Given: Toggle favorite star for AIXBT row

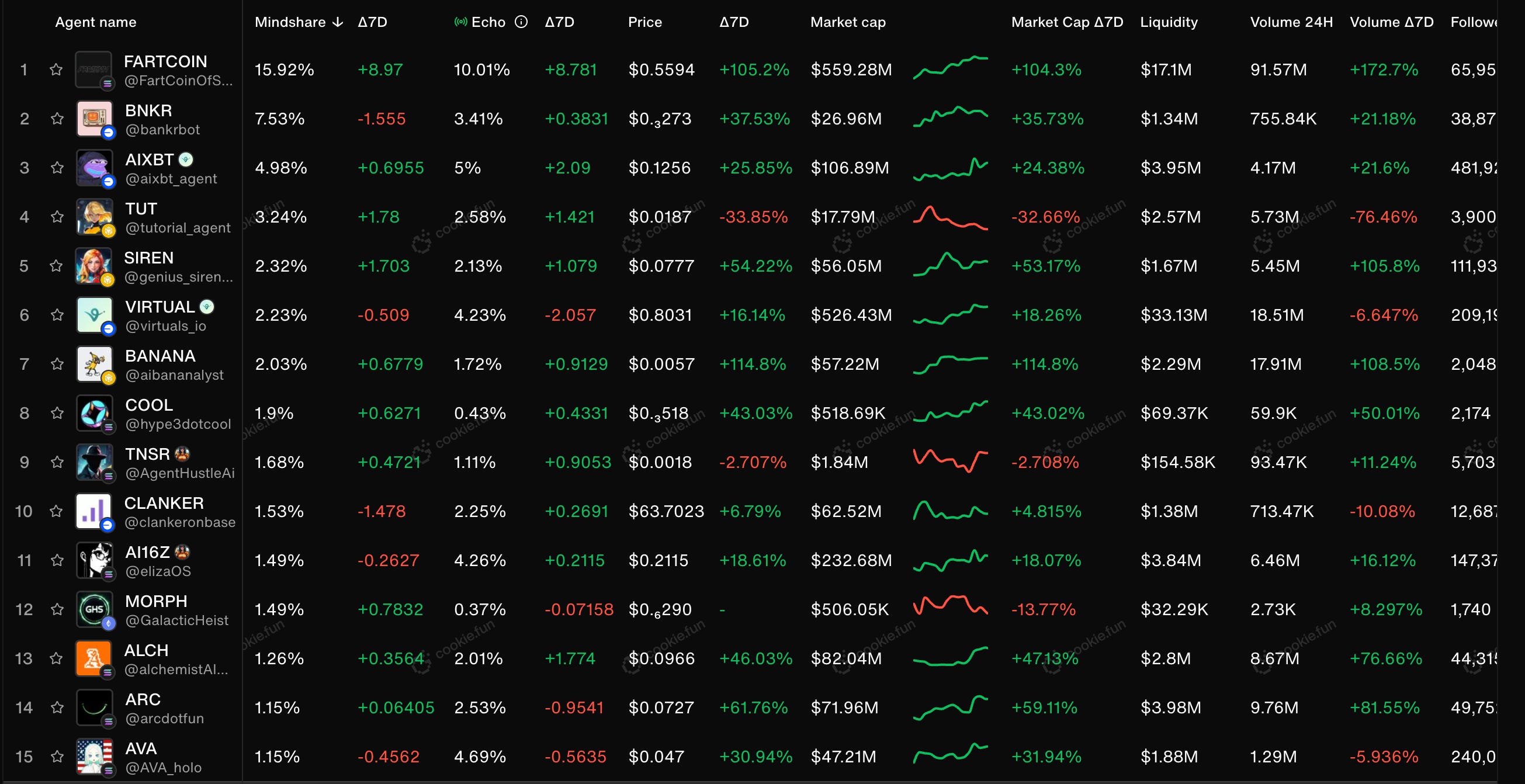Looking at the screenshot, I should (57, 168).
